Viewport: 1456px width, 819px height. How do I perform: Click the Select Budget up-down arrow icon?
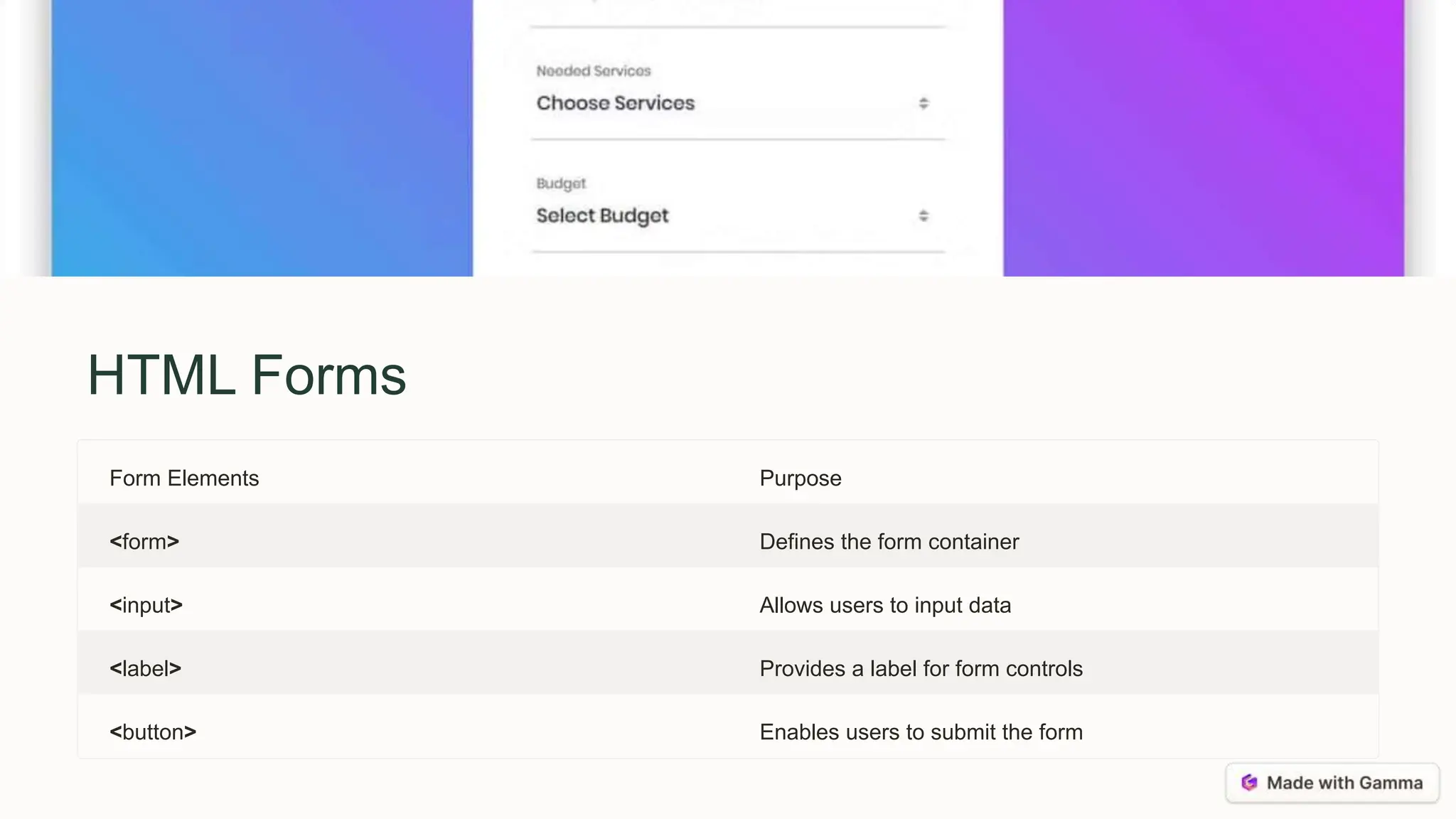point(924,215)
